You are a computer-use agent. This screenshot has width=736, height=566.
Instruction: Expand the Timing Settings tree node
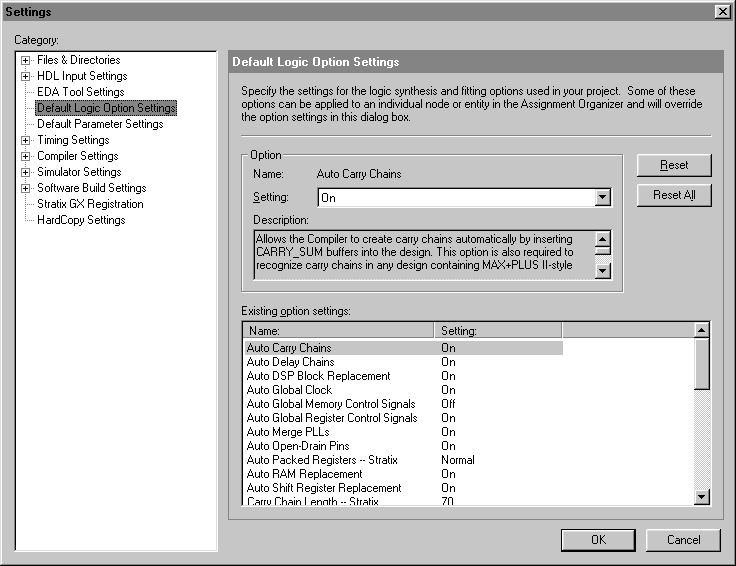pyautogui.click(x=25, y=140)
